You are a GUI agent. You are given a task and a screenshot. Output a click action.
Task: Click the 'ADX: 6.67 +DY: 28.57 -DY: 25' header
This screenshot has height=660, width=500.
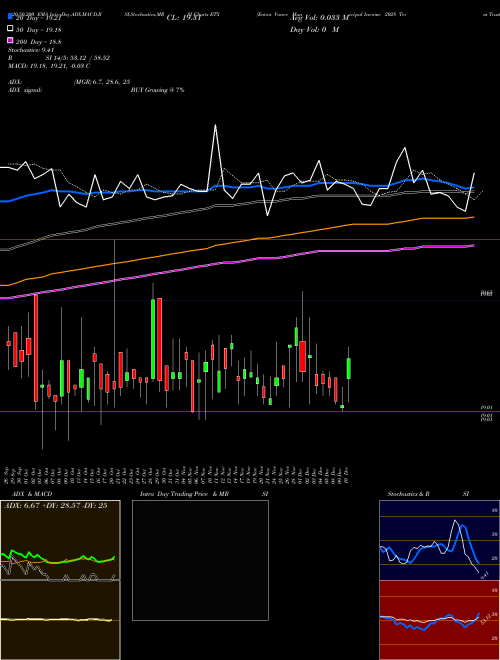(56, 506)
